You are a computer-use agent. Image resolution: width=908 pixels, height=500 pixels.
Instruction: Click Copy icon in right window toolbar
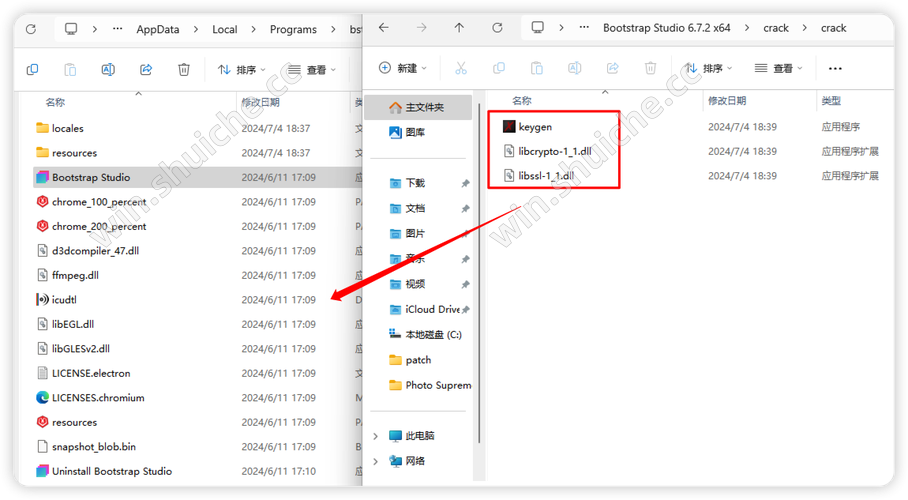(x=499, y=68)
